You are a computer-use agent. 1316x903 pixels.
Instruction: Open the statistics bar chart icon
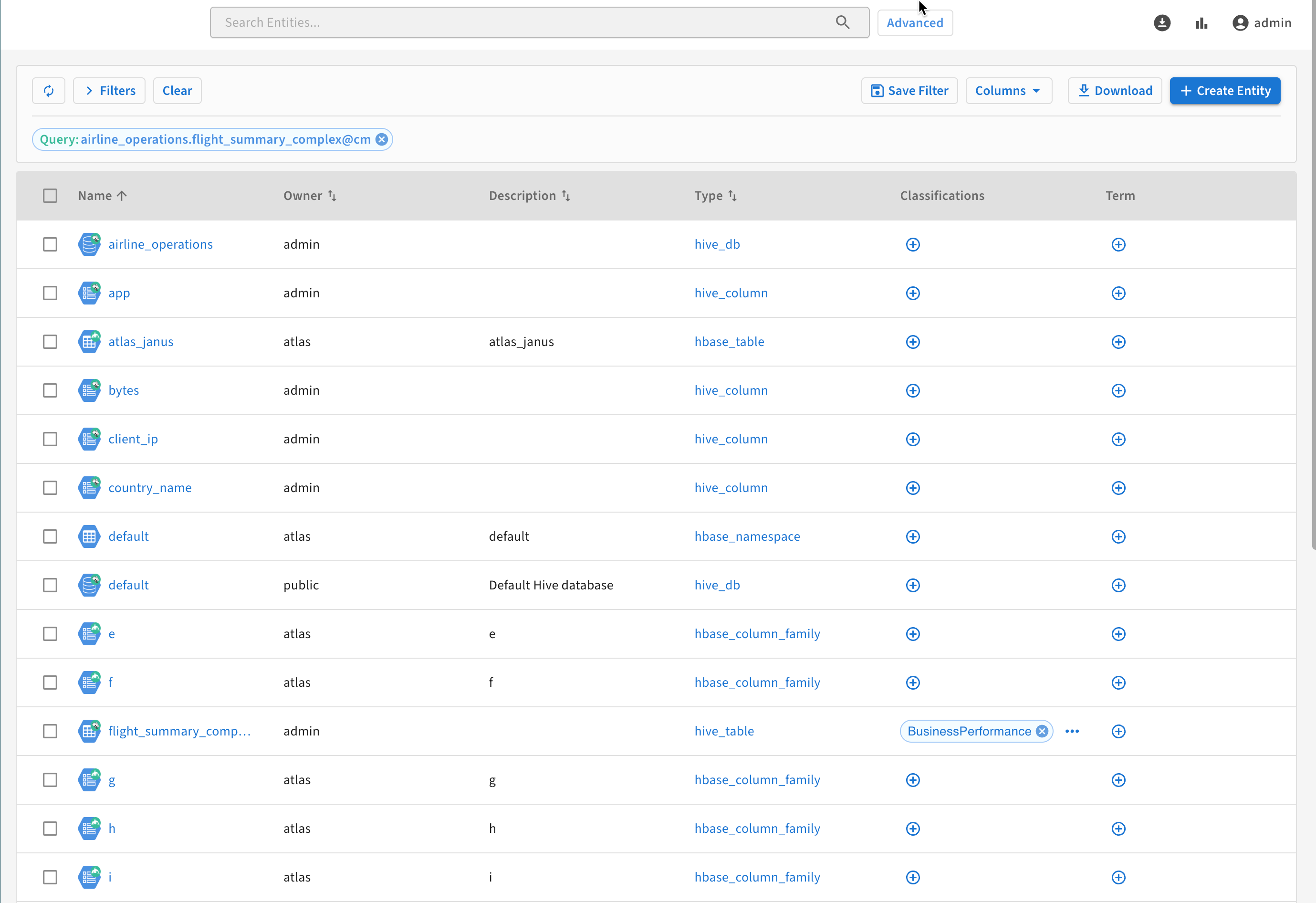click(1201, 22)
